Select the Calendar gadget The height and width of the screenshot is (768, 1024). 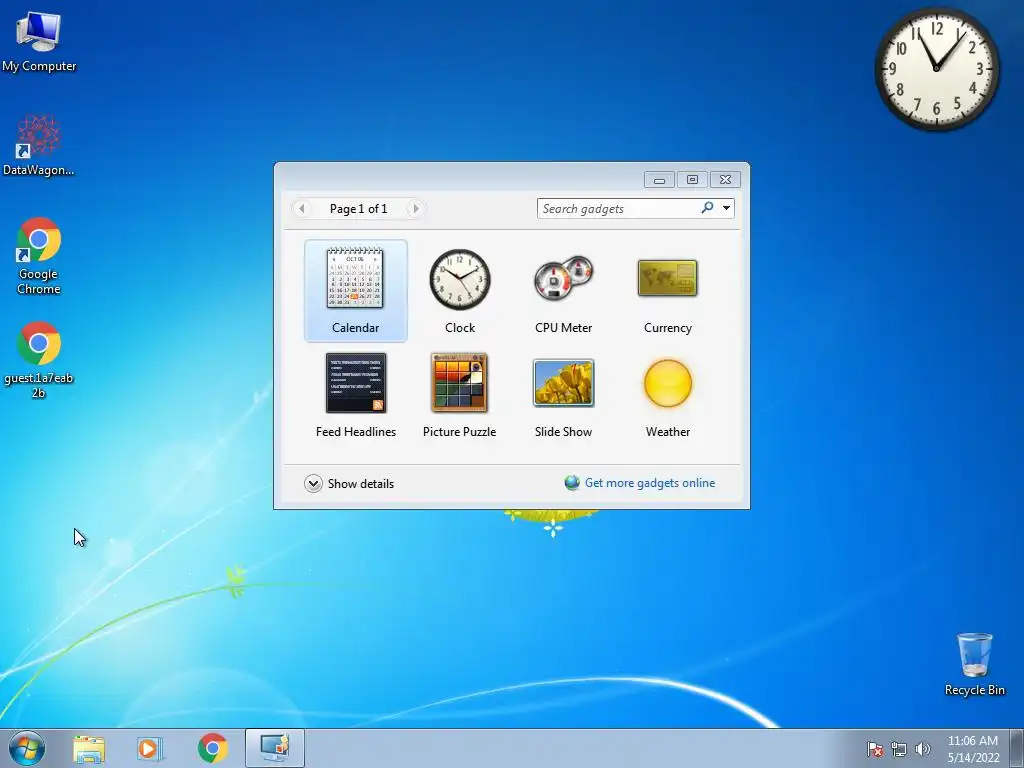355,291
